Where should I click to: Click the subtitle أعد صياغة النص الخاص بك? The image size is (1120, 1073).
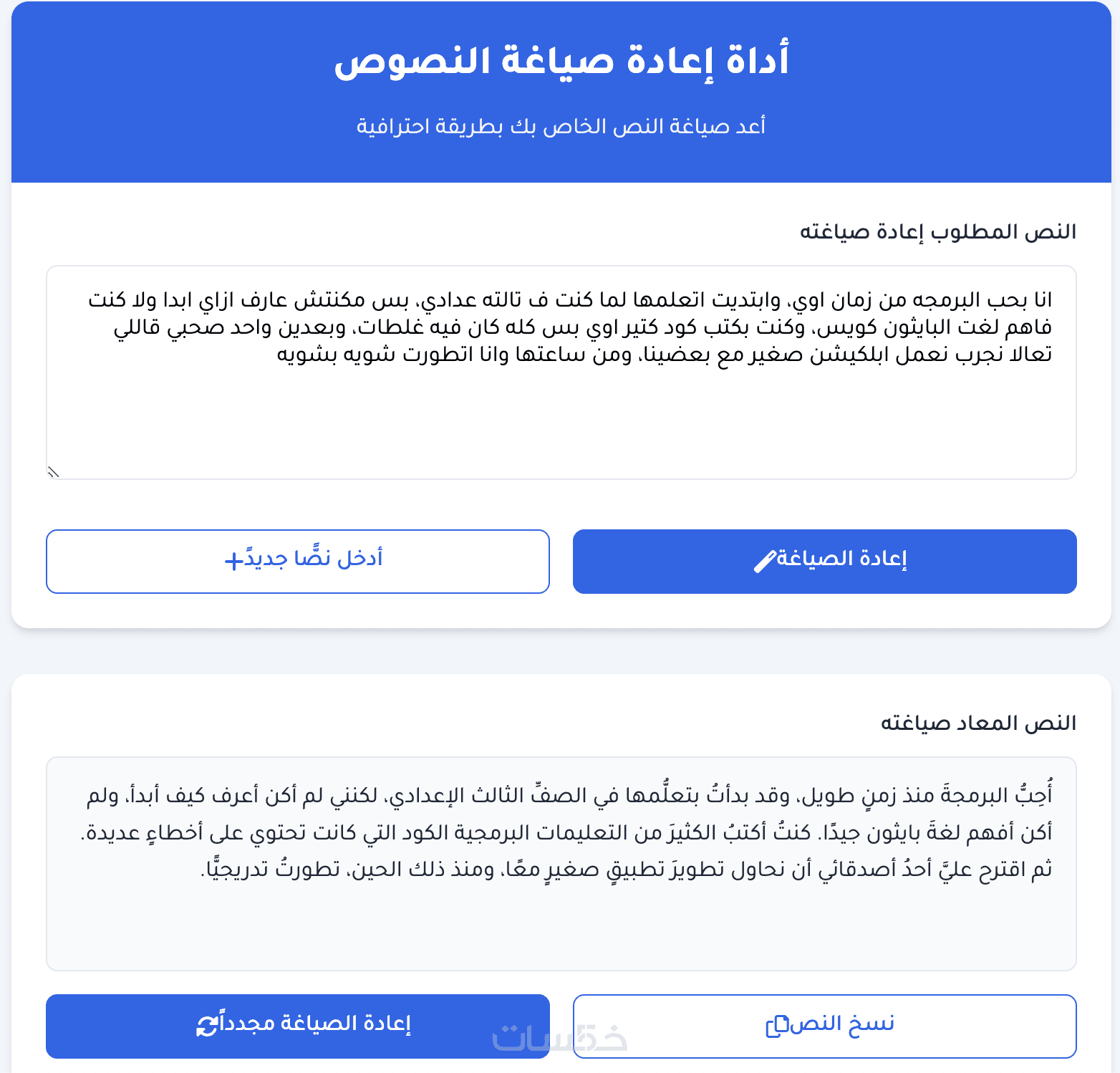pyautogui.click(x=561, y=127)
